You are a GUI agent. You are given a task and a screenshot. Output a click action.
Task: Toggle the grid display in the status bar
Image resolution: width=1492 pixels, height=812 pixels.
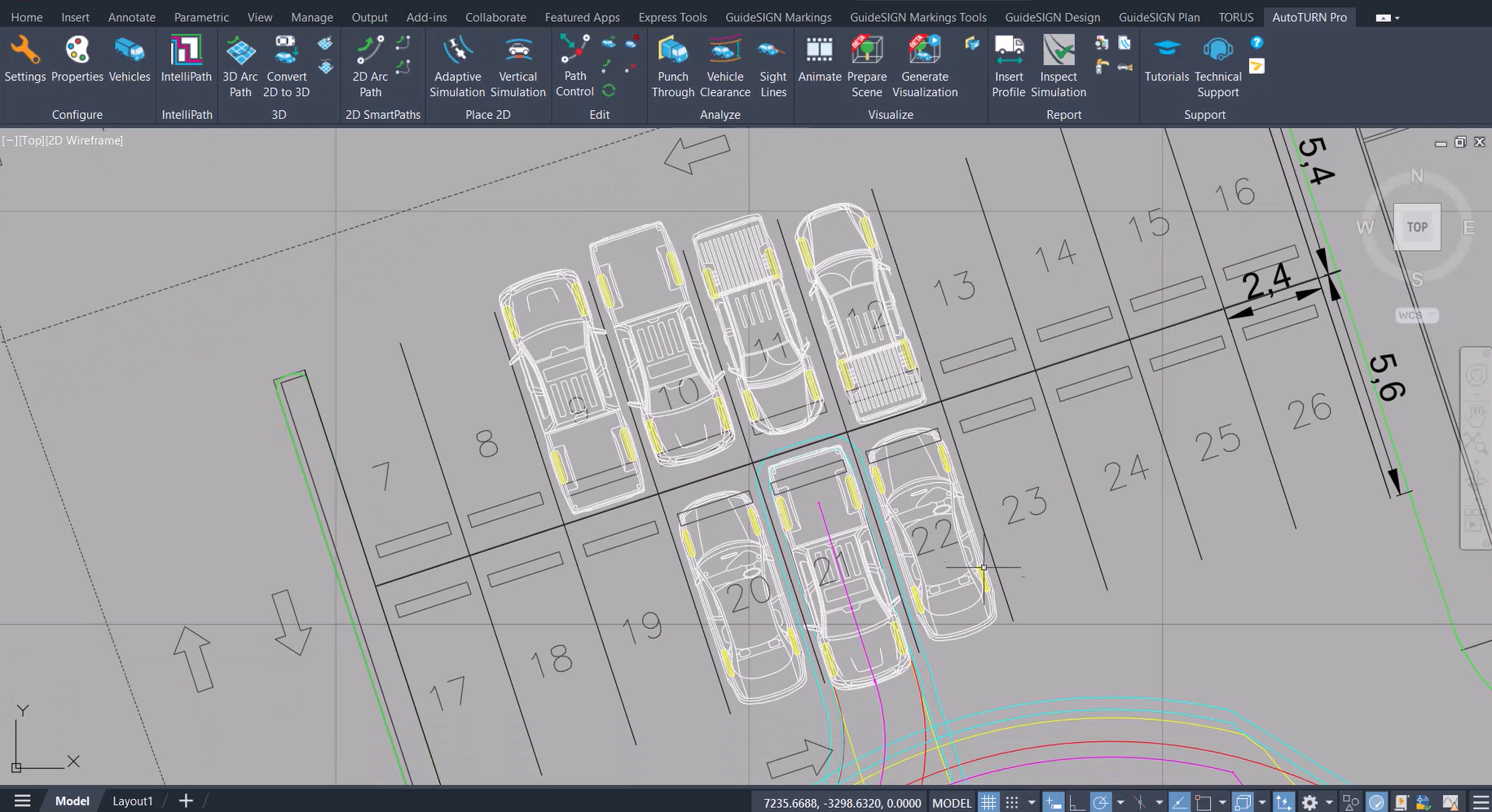[x=988, y=802]
